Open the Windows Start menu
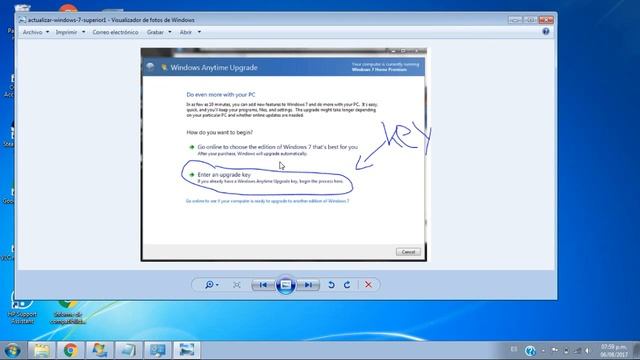 point(12,350)
